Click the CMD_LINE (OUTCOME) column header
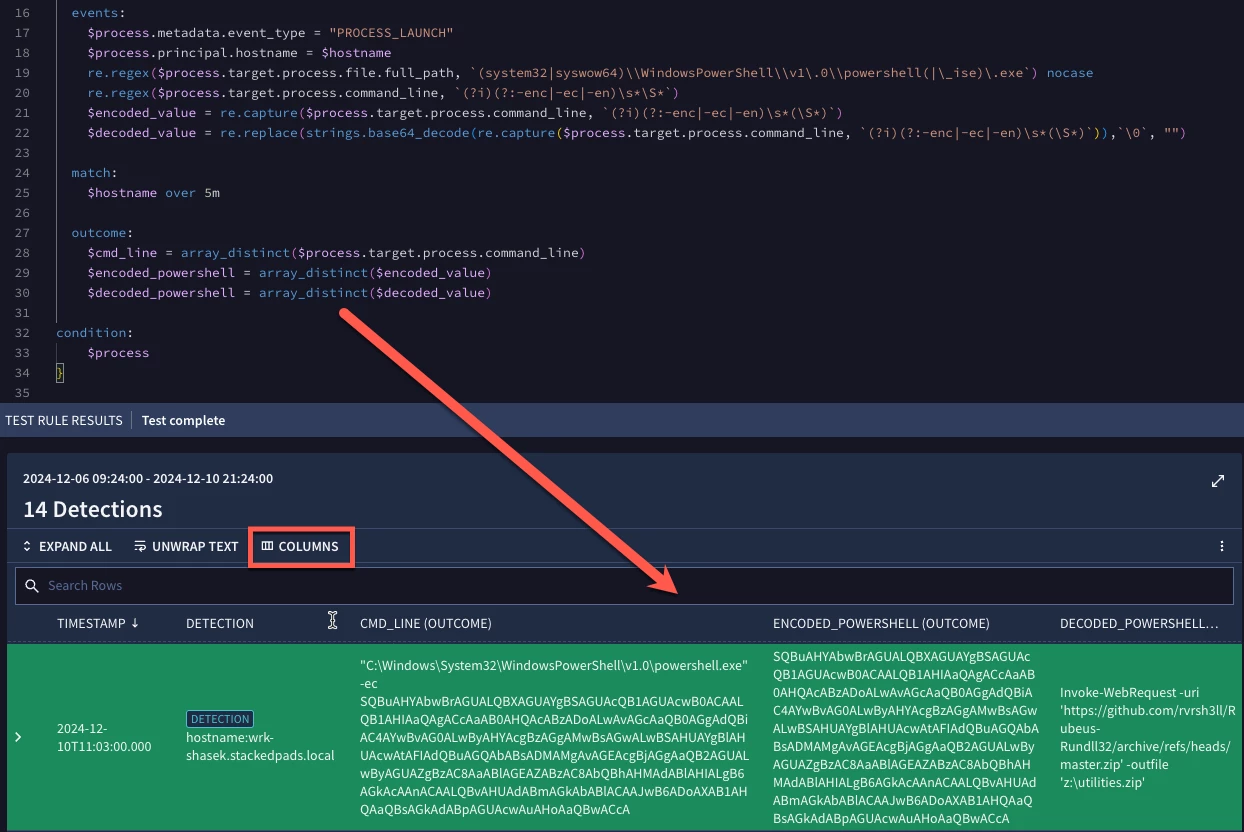The image size is (1244, 832). 426,623
